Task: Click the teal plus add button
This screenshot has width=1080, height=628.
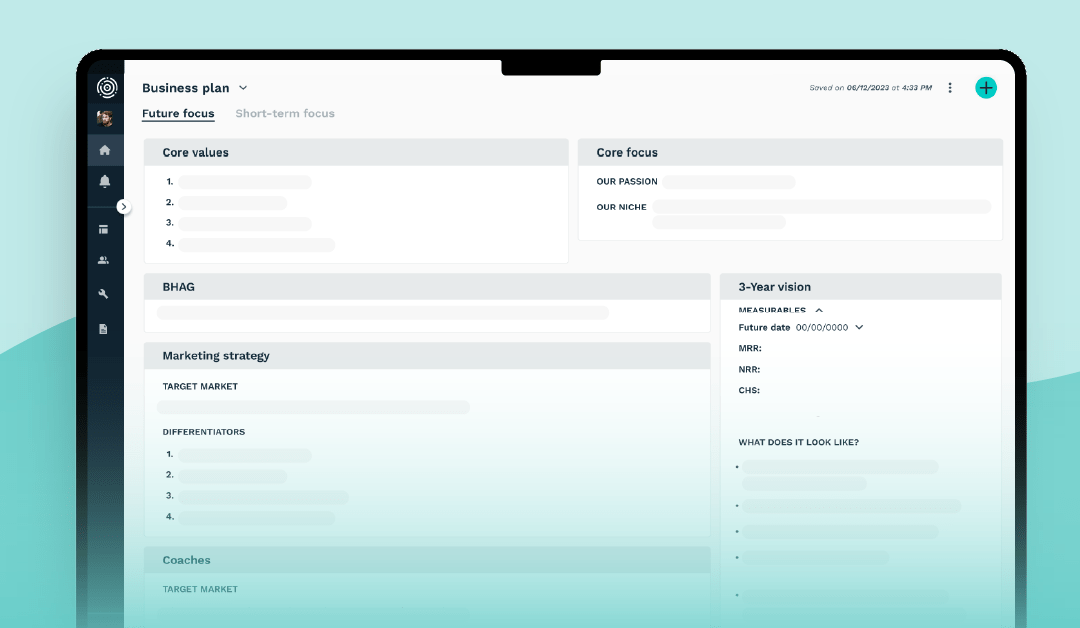Action: 986,88
